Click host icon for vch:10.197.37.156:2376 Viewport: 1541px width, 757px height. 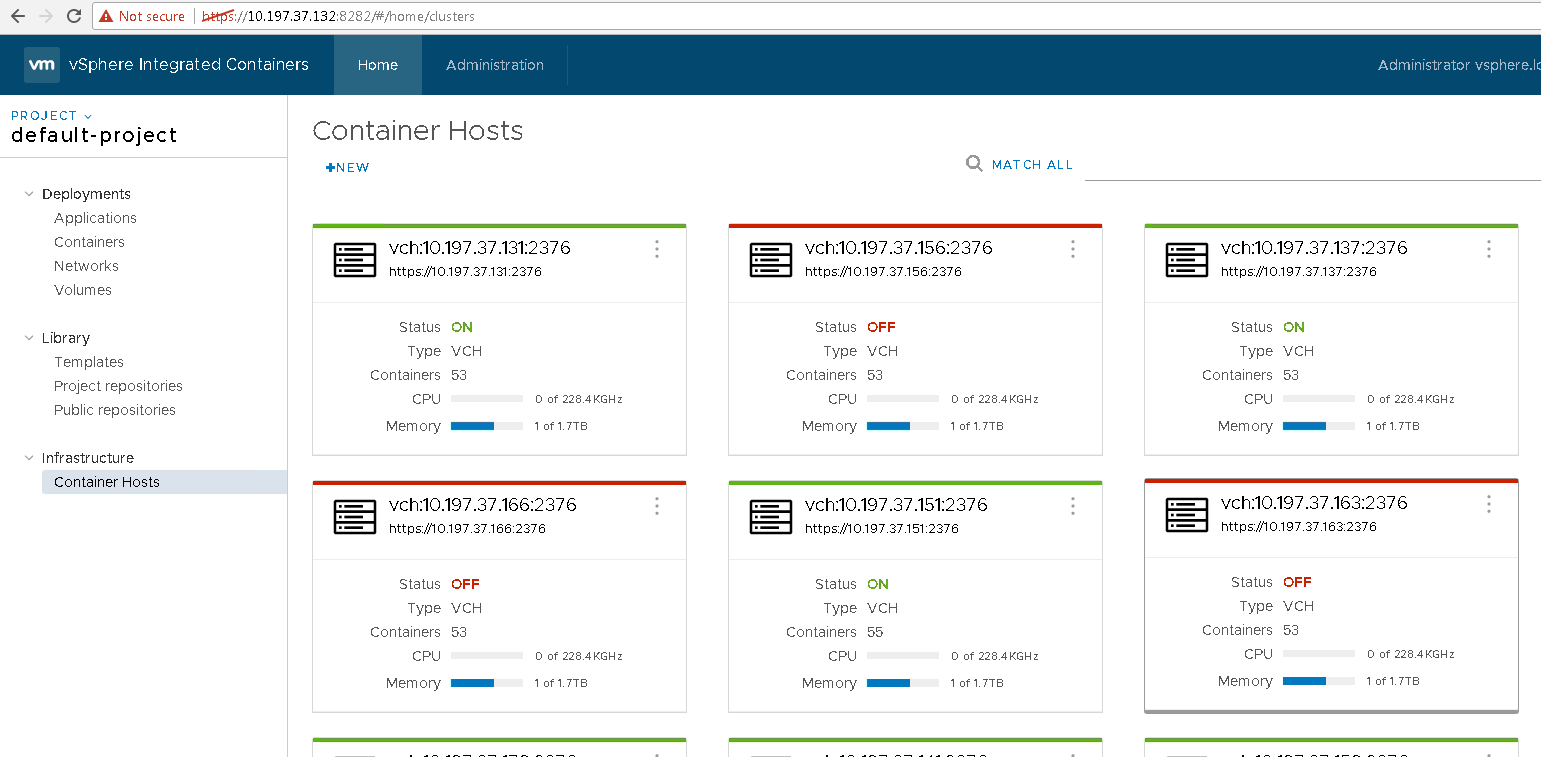tap(770, 260)
